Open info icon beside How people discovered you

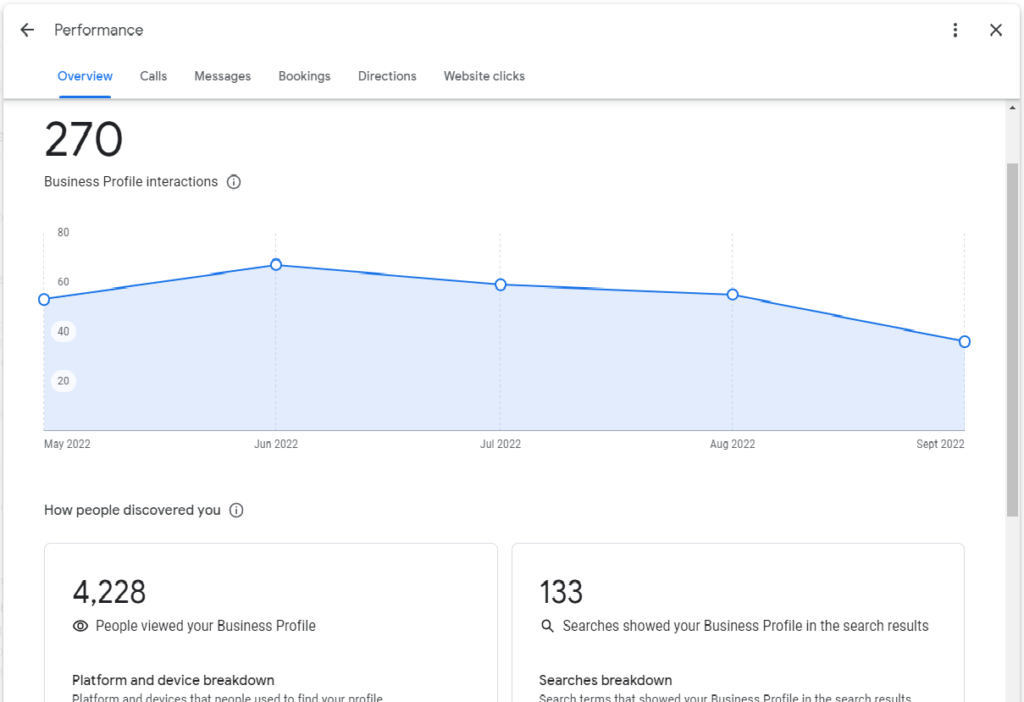(x=236, y=511)
